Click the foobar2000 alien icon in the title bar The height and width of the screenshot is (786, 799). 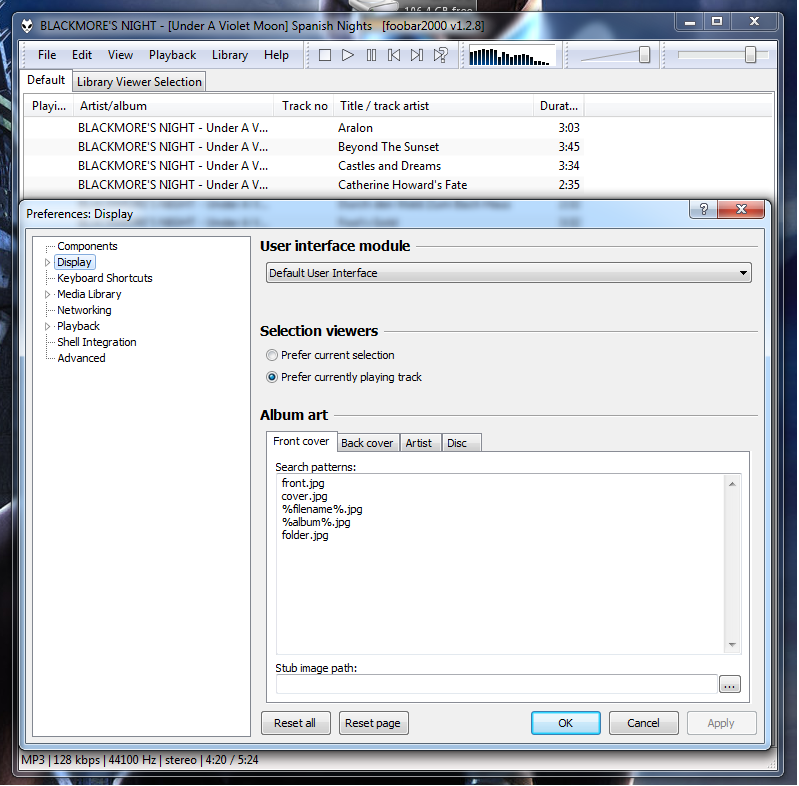tap(28, 25)
